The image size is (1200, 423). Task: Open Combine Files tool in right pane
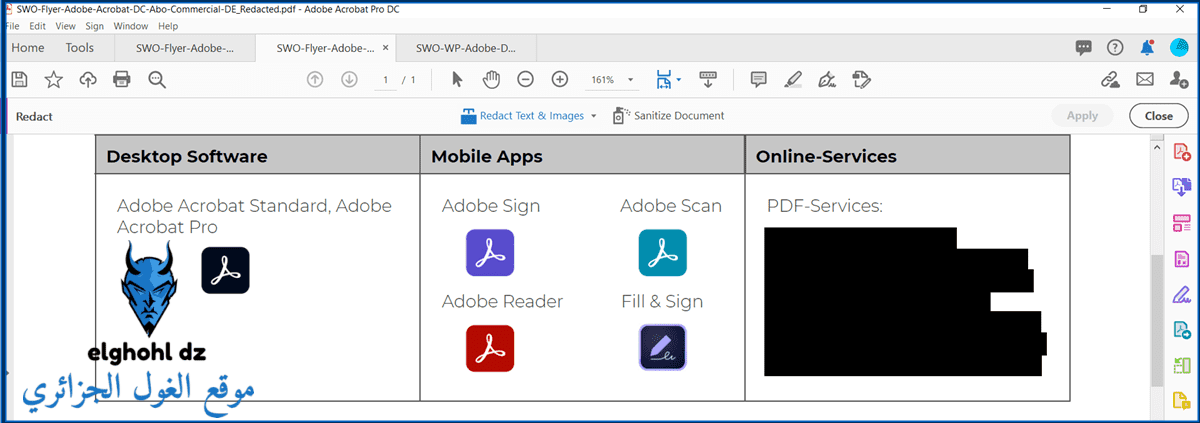[1181, 187]
